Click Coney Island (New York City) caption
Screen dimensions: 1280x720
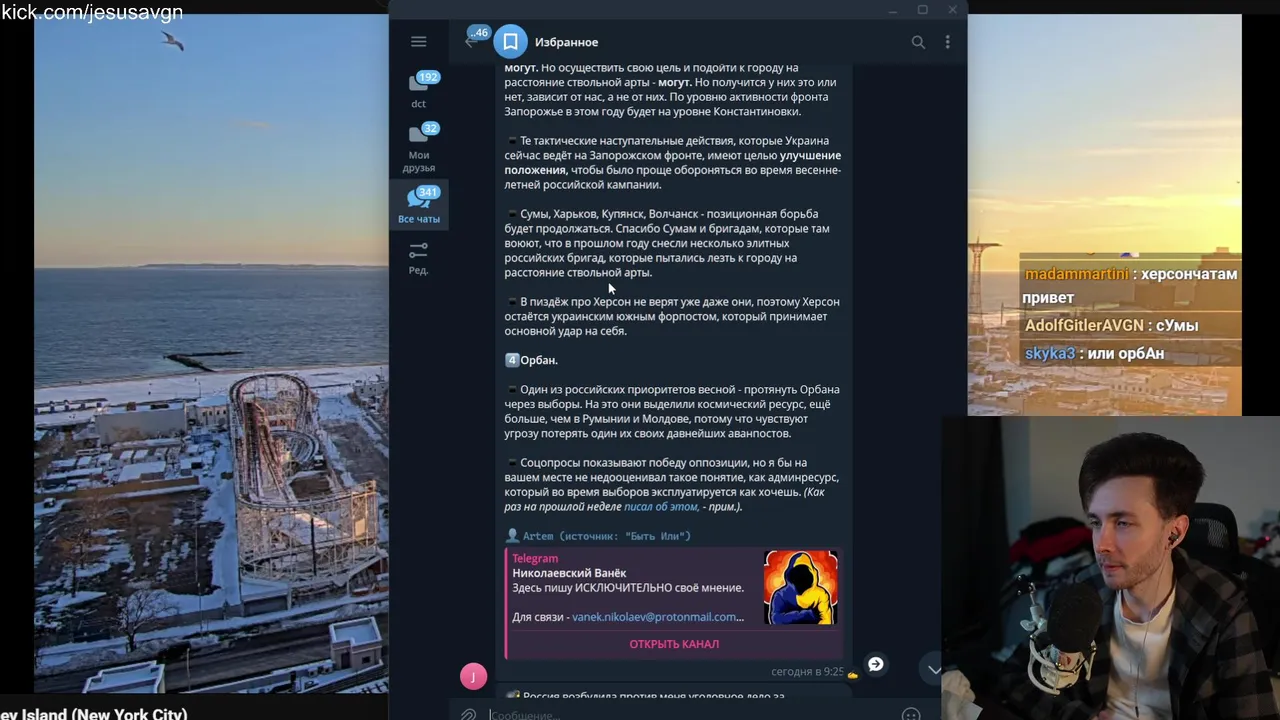[x=94, y=713]
